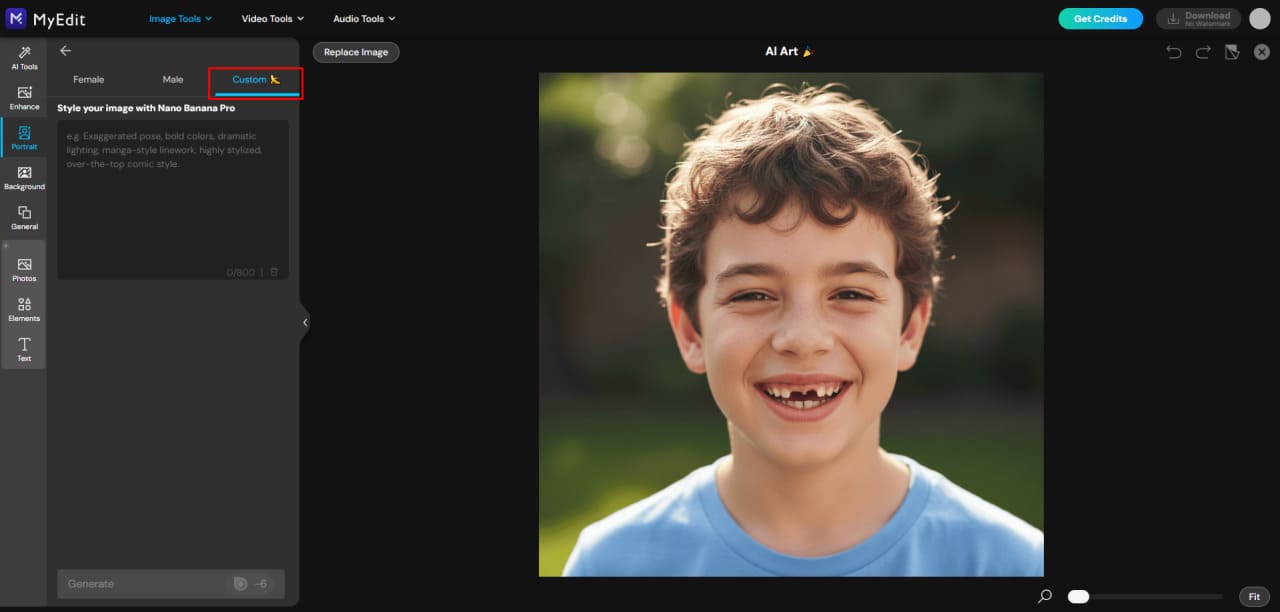The height and width of the screenshot is (612, 1280).
Task: Open the Image Tools menu
Action: pos(180,18)
